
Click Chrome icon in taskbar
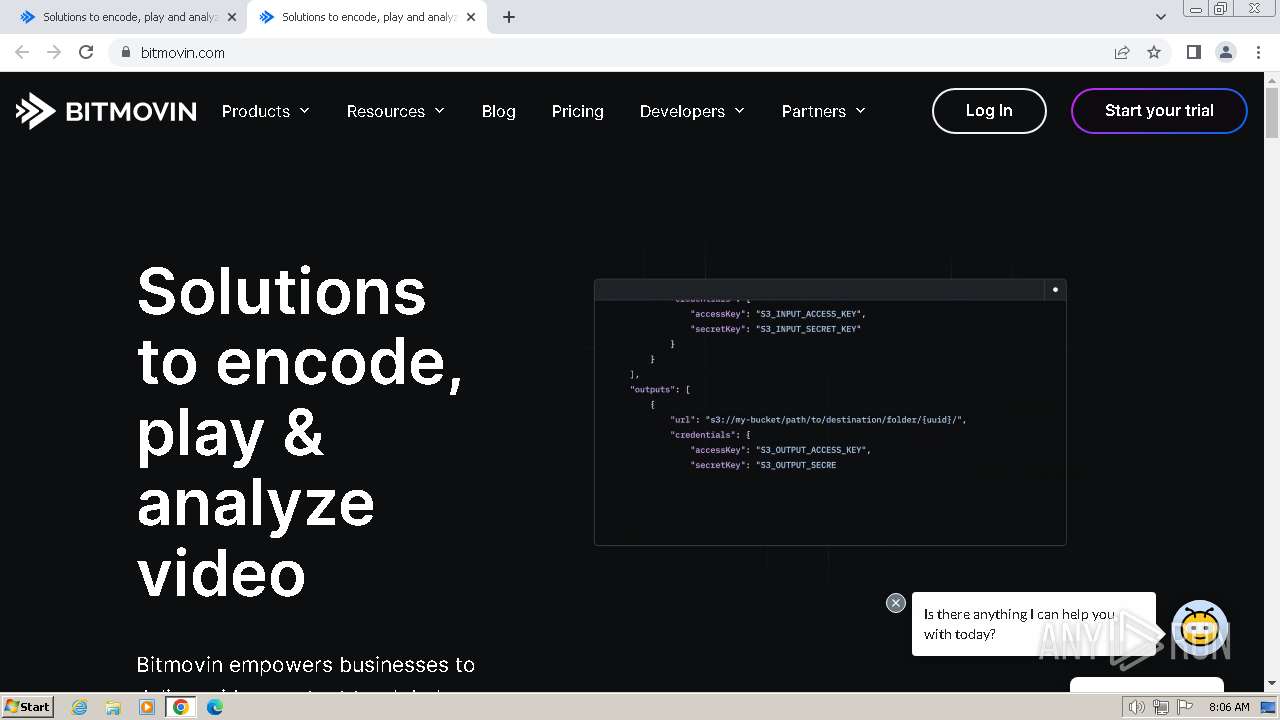click(x=181, y=707)
